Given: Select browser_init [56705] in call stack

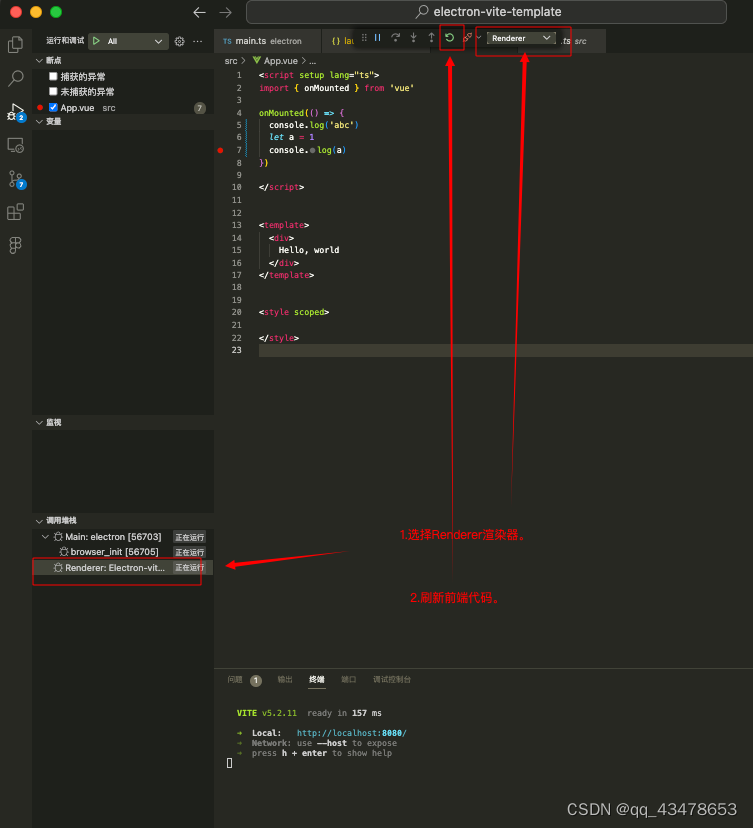Looking at the screenshot, I should pyautogui.click(x=114, y=552).
